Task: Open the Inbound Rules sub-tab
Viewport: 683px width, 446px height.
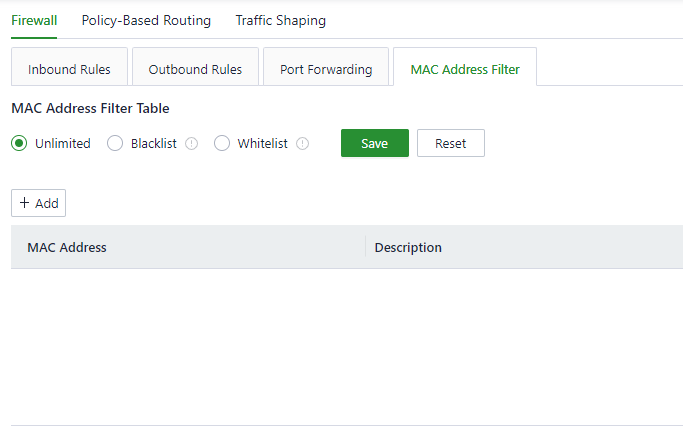Action: (69, 70)
